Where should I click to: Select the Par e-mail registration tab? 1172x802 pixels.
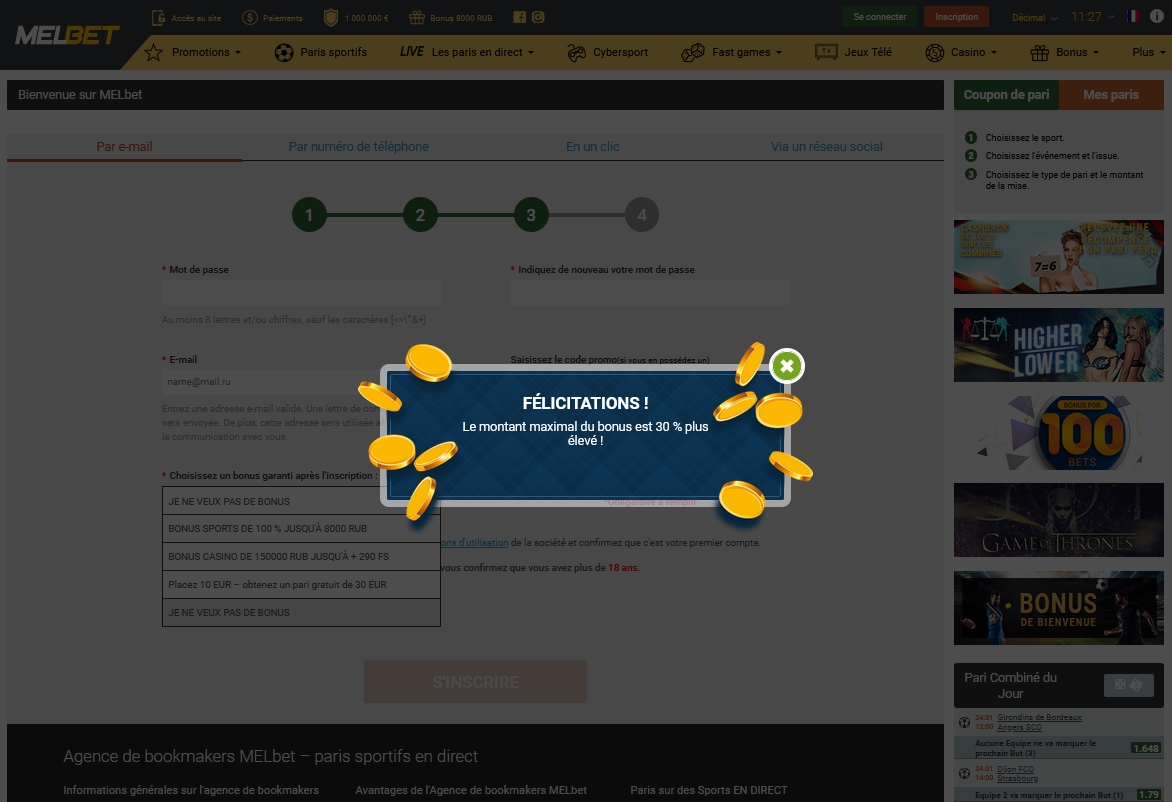pyautogui.click(x=124, y=146)
